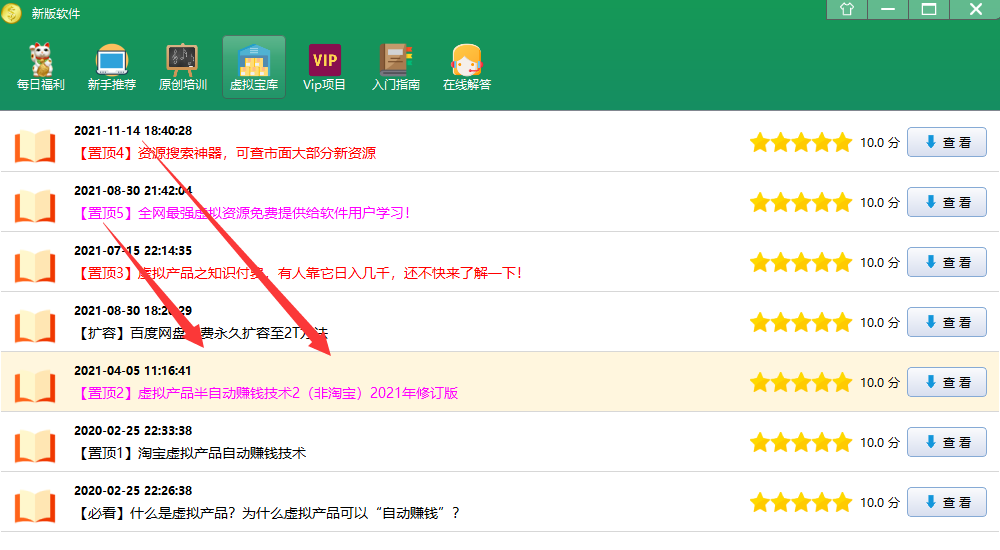Open the 每日福利 lucky cat icon
This screenshot has width=1000, height=550.
coord(40,68)
